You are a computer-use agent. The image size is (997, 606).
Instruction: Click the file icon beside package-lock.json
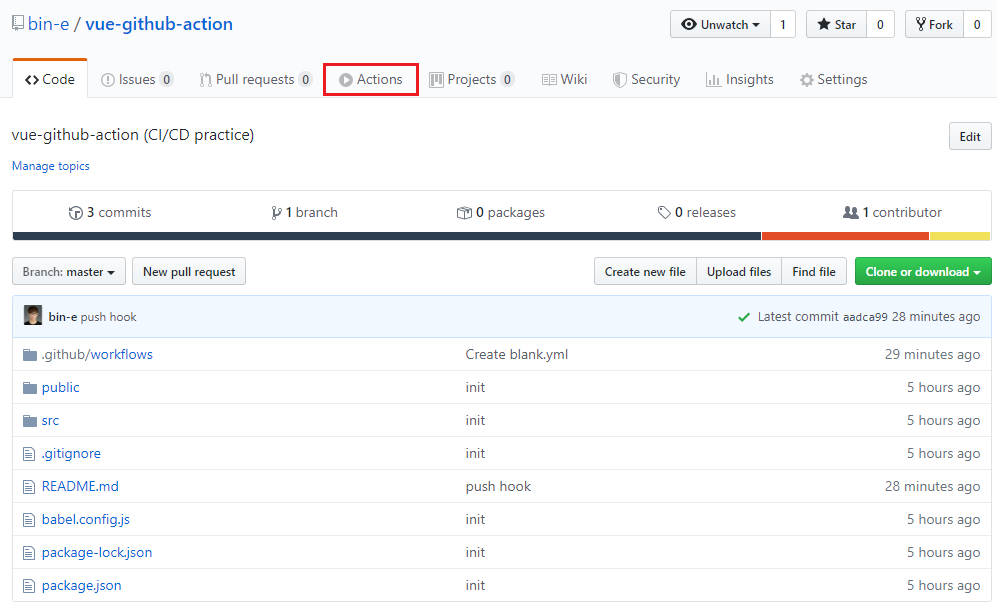29,553
